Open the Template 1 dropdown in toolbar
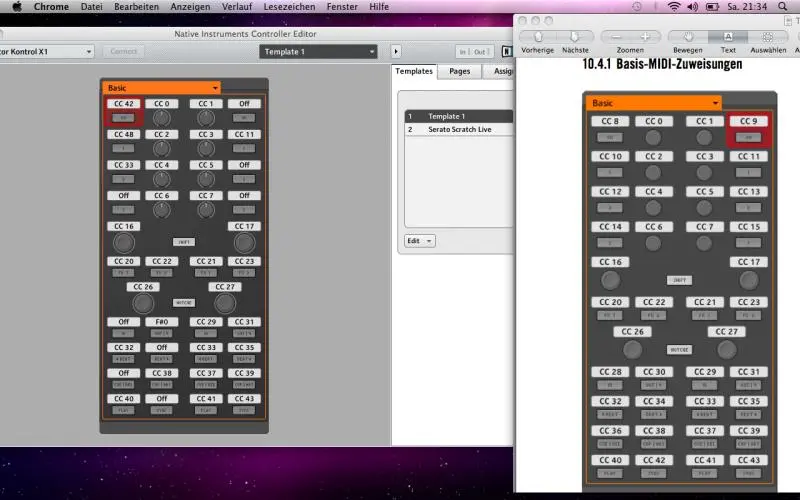This screenshot has height=500, width=800. (318, 51)
